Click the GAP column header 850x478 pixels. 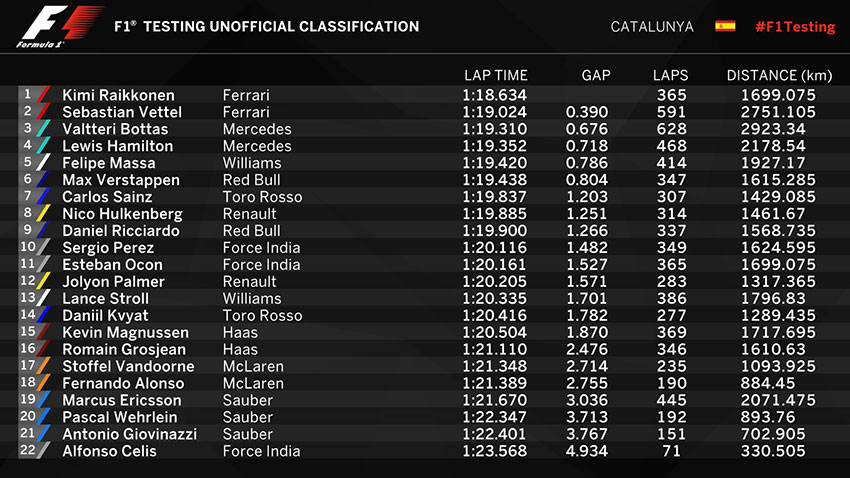coord(595,75)
